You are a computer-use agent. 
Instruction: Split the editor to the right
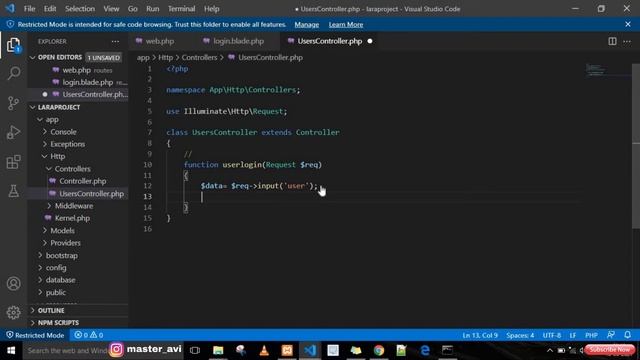pos(612,41)
